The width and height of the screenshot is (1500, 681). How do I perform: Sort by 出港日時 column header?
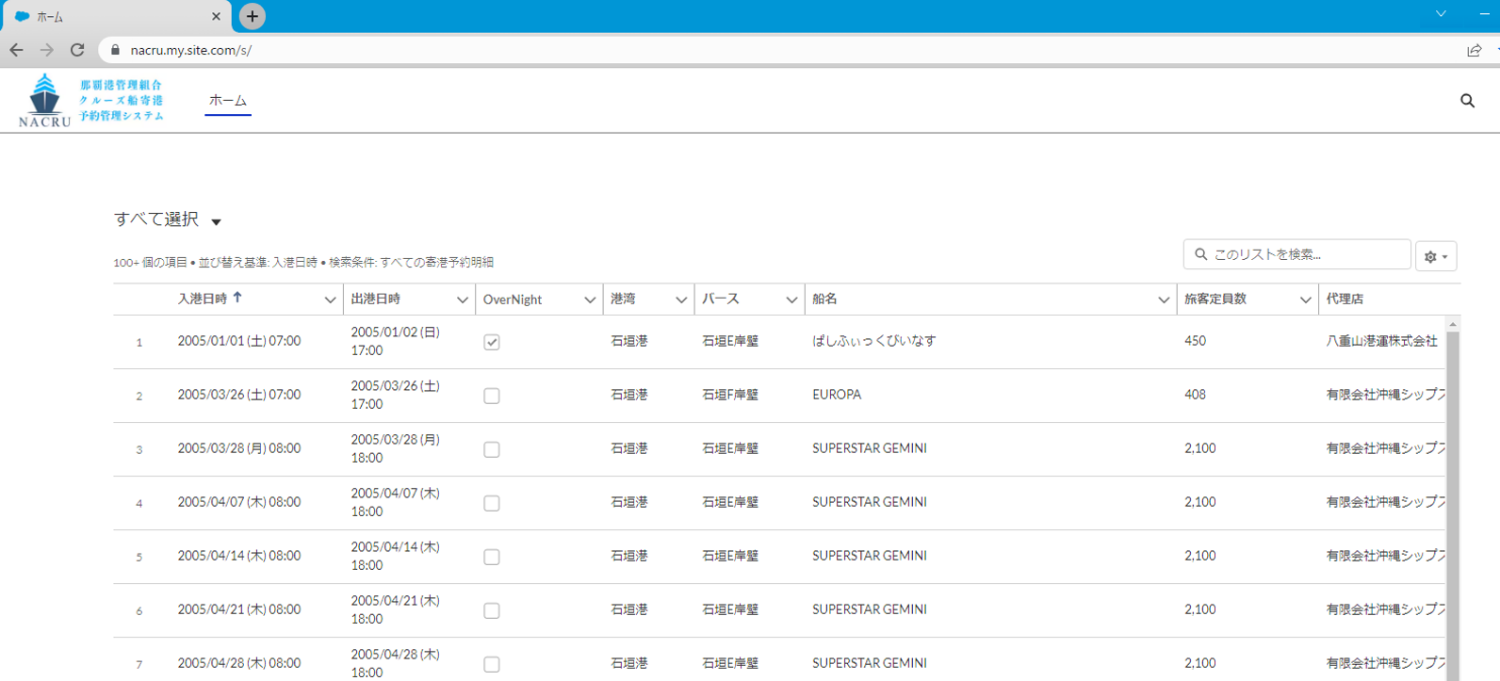pyautogui.click(x=375, y=298)
